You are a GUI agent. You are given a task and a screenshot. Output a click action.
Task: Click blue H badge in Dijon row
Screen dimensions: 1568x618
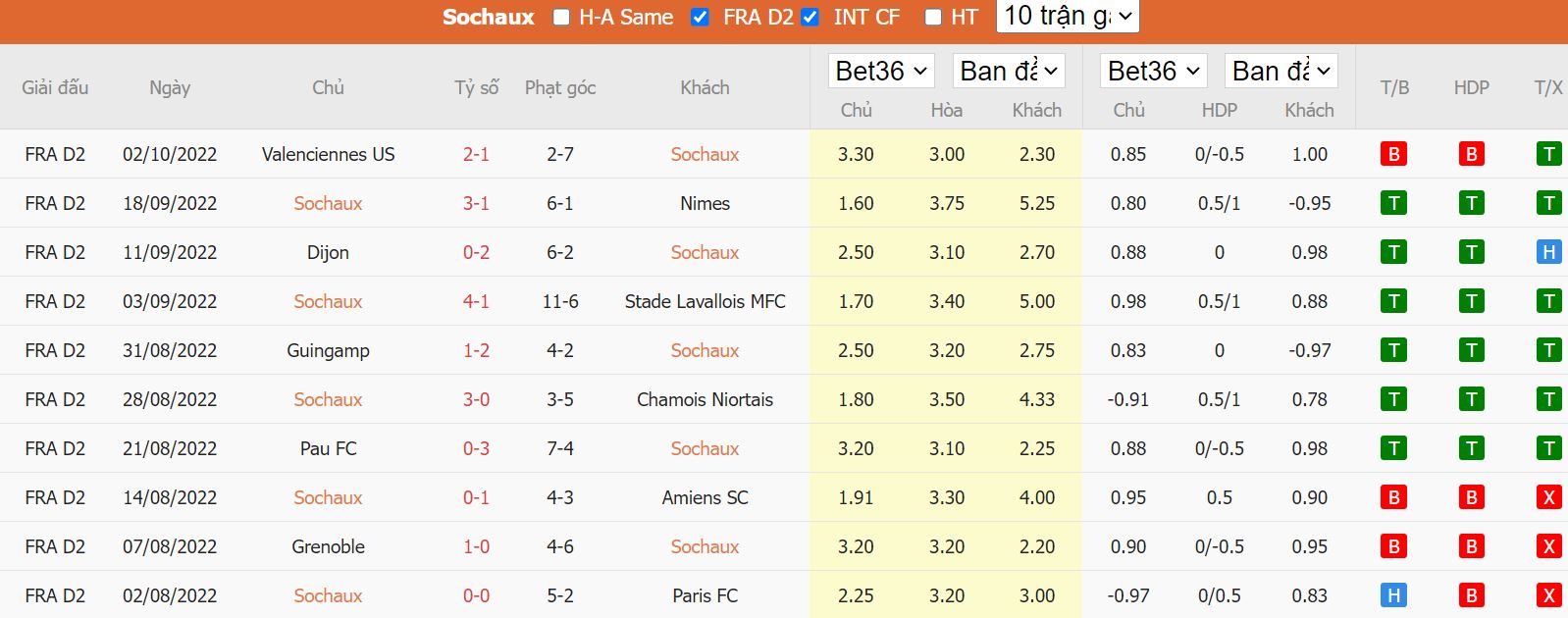1548,252
